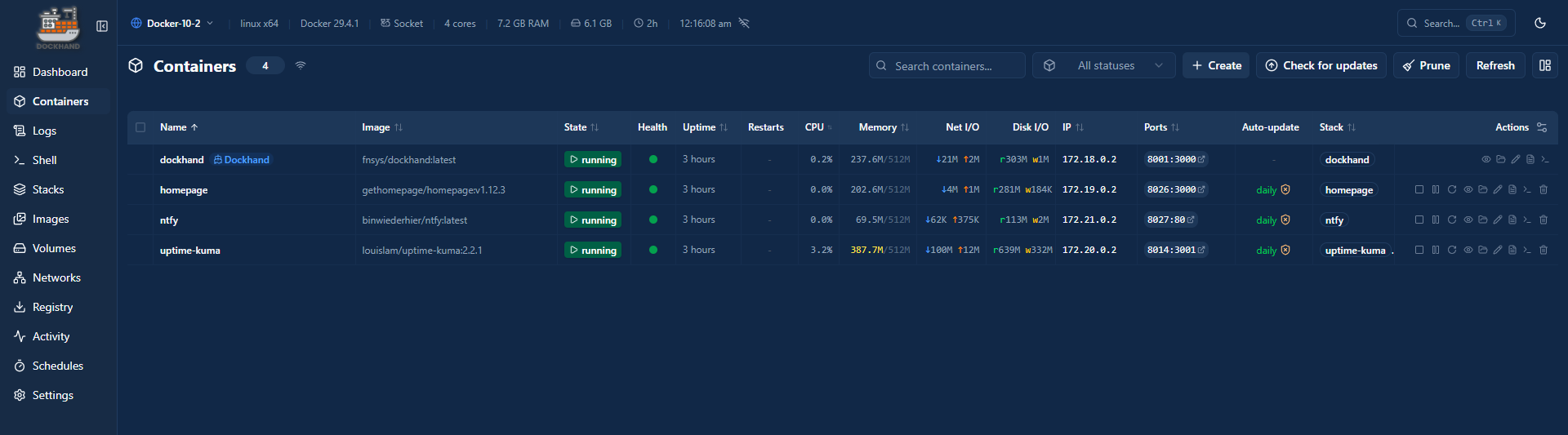Screen dimensions: 1568x435
Task: Open global Search Ctrl K box
Action: click(x=1456, y=23)
